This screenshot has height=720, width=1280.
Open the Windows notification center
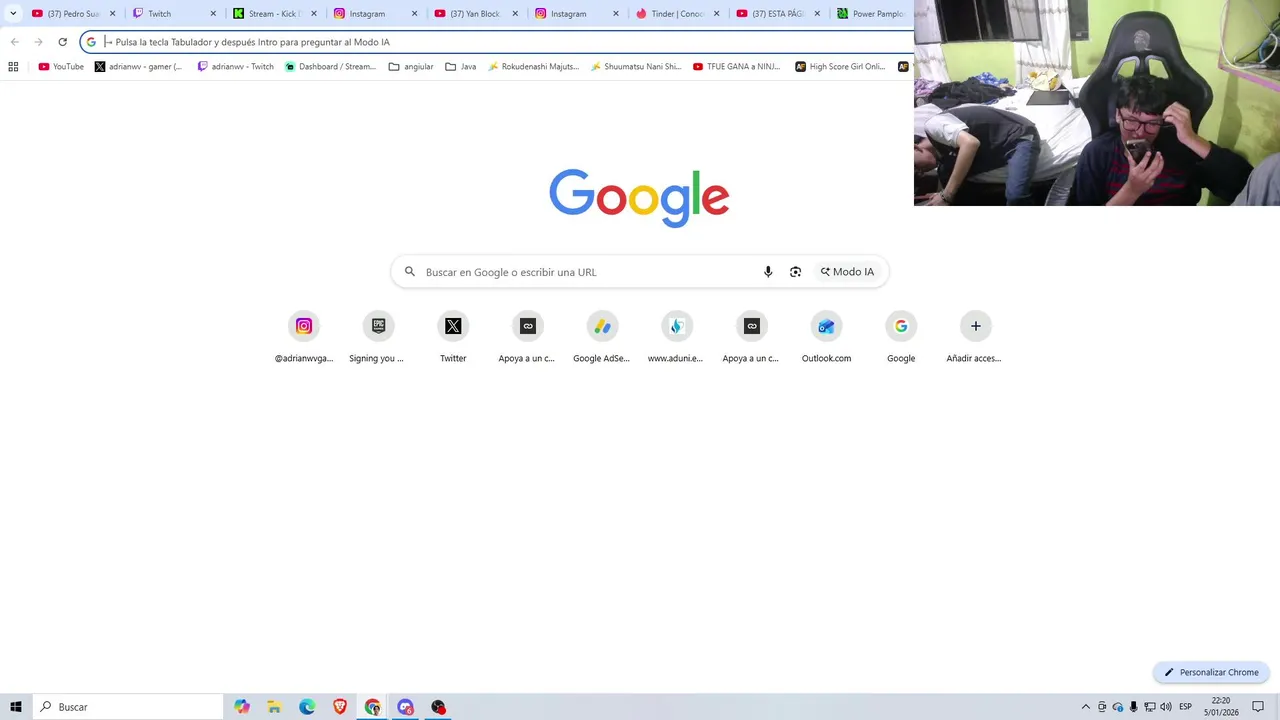pyautogui.click(x=1258, y=707)
